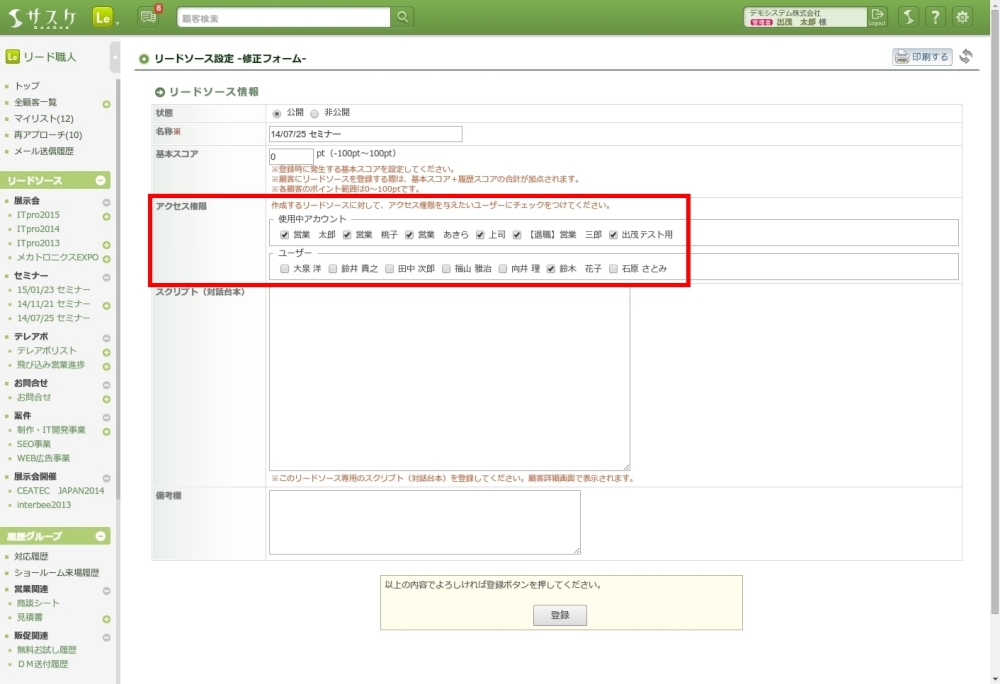Click the green plus icon next to 全顧客一覧
Viewport: 1000px width, 684px height.
pos(106,103)
